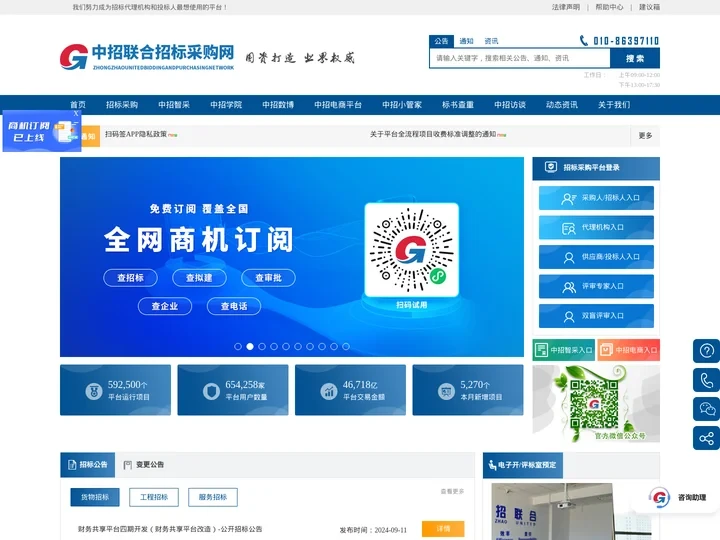The width and height of the screenshot is (720, 540).
Task: Open 标书查重 in the navigation bar
Action: click(458, 105)
